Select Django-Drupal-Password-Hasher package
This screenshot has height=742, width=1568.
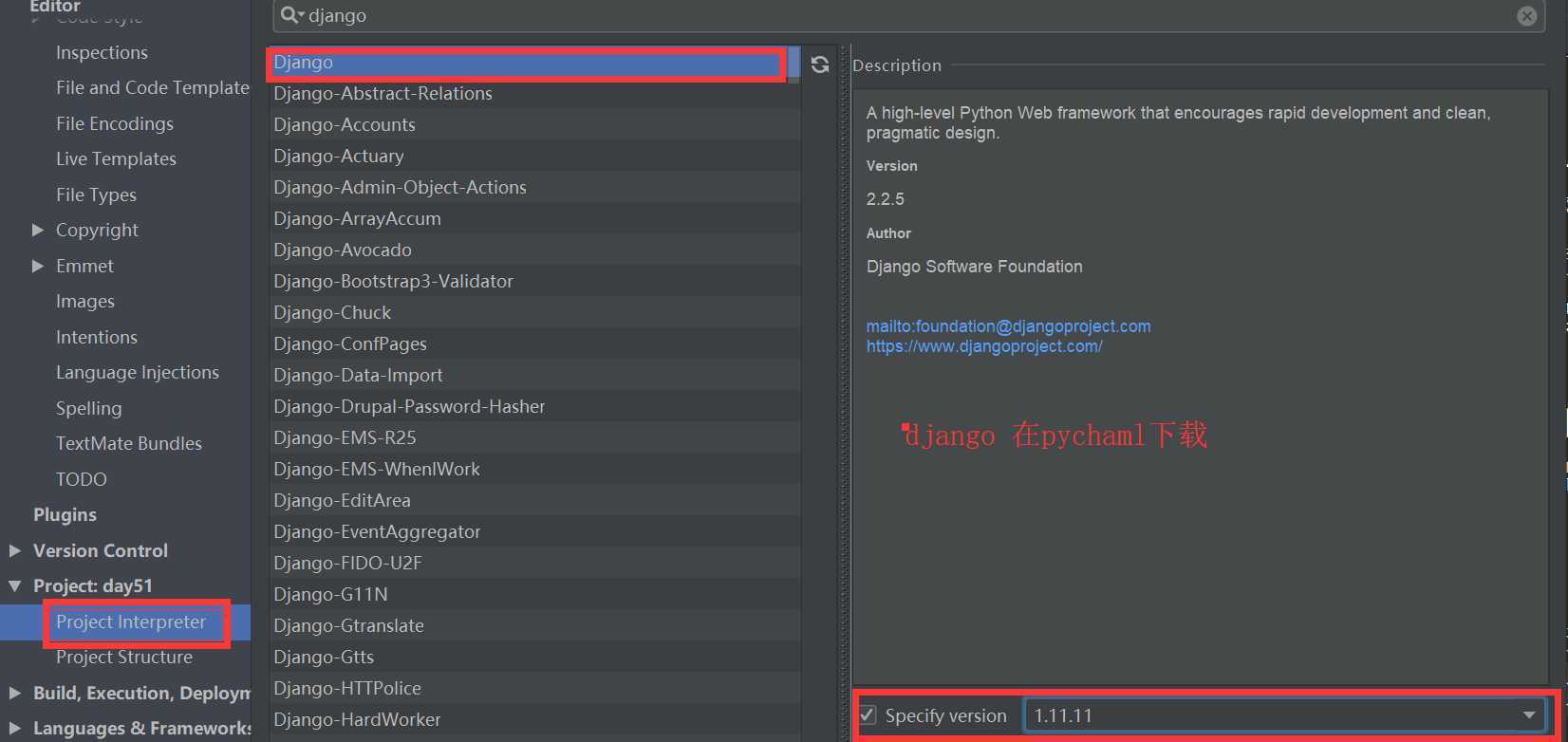pyautogui.click(x=534, y=406)
